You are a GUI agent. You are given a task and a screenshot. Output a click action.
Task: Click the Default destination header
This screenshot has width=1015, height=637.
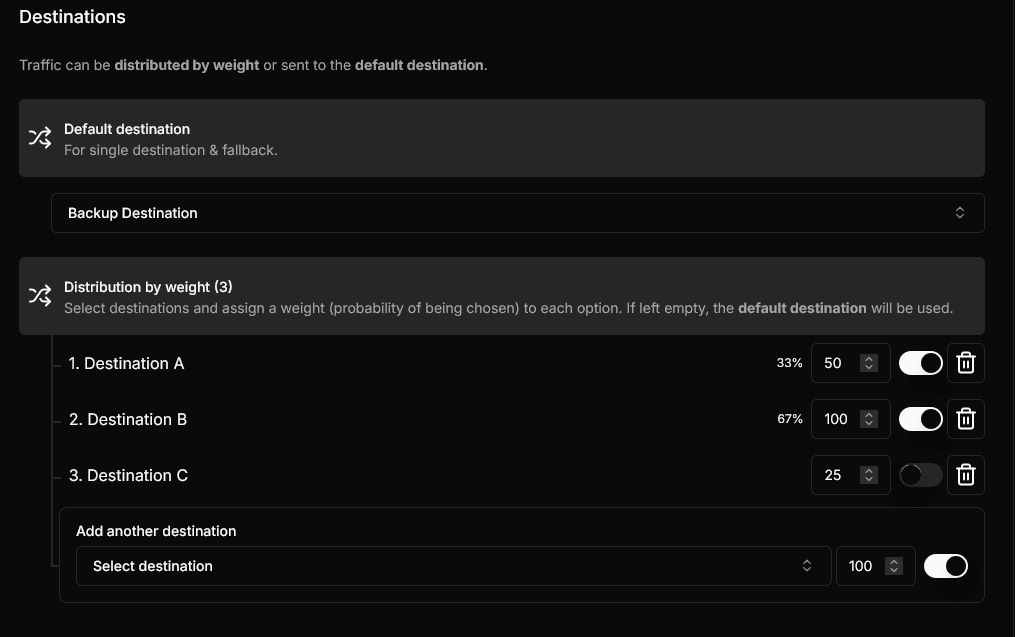tap(500, 138)
